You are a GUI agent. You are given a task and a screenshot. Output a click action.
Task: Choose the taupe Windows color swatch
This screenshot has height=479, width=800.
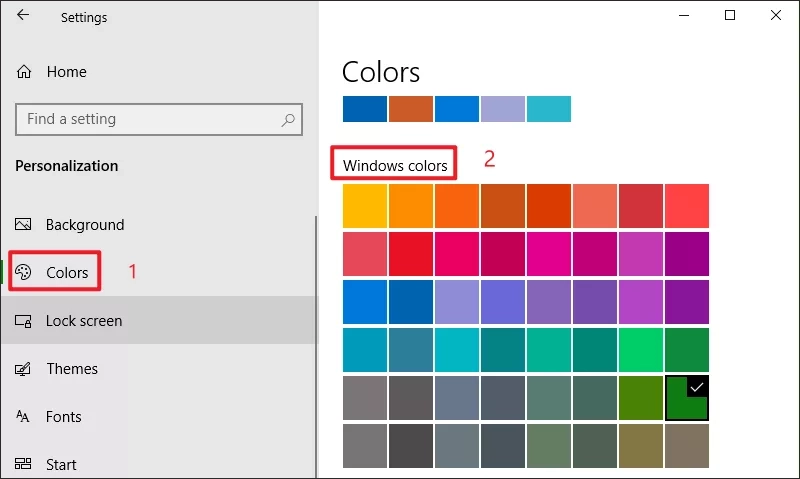(687, 446)
